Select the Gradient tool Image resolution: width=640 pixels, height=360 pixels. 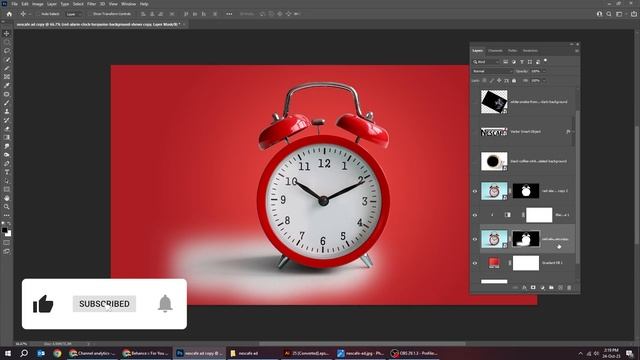coord(7,137)
